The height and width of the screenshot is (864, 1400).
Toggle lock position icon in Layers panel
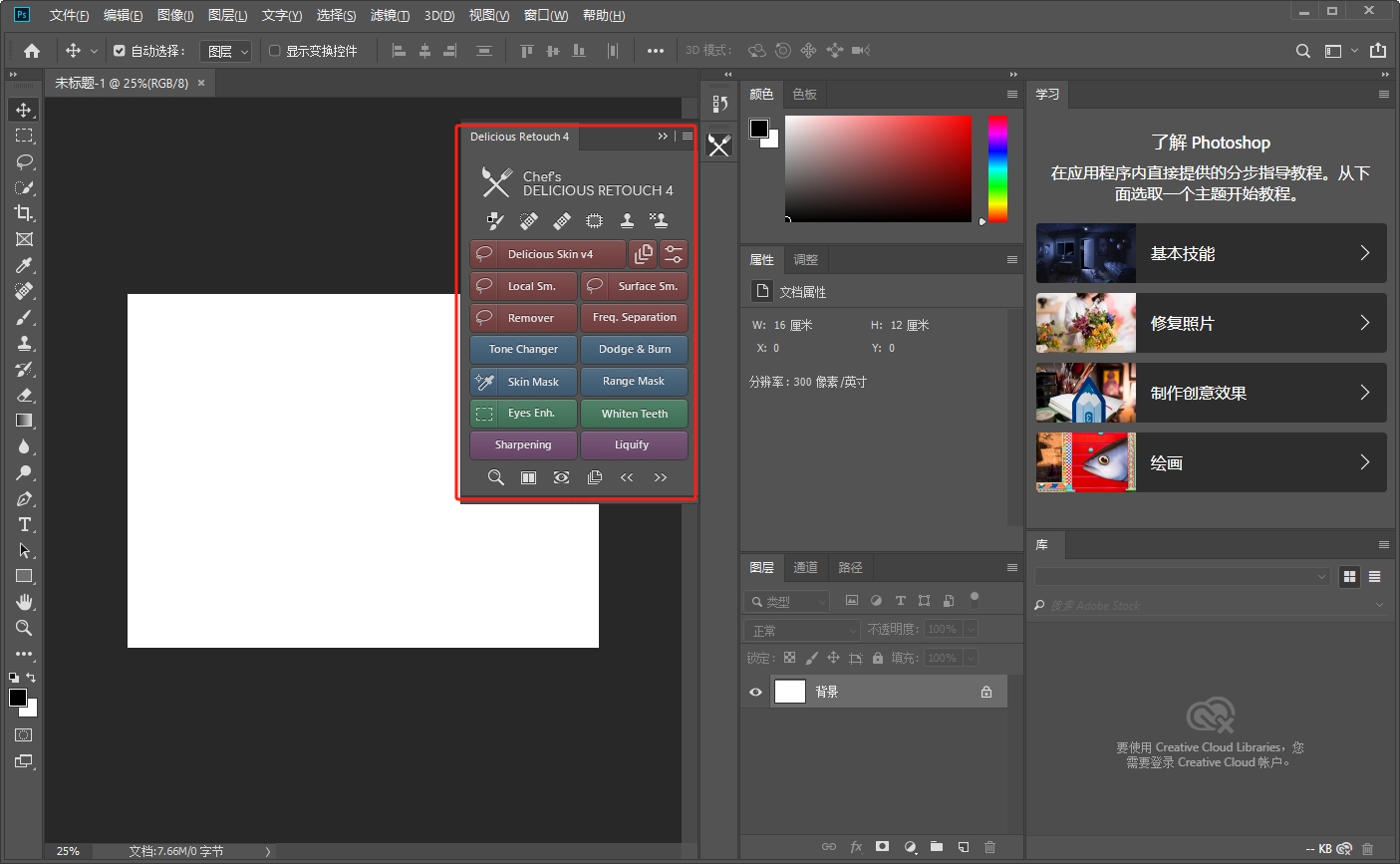[x=833, y=658]
